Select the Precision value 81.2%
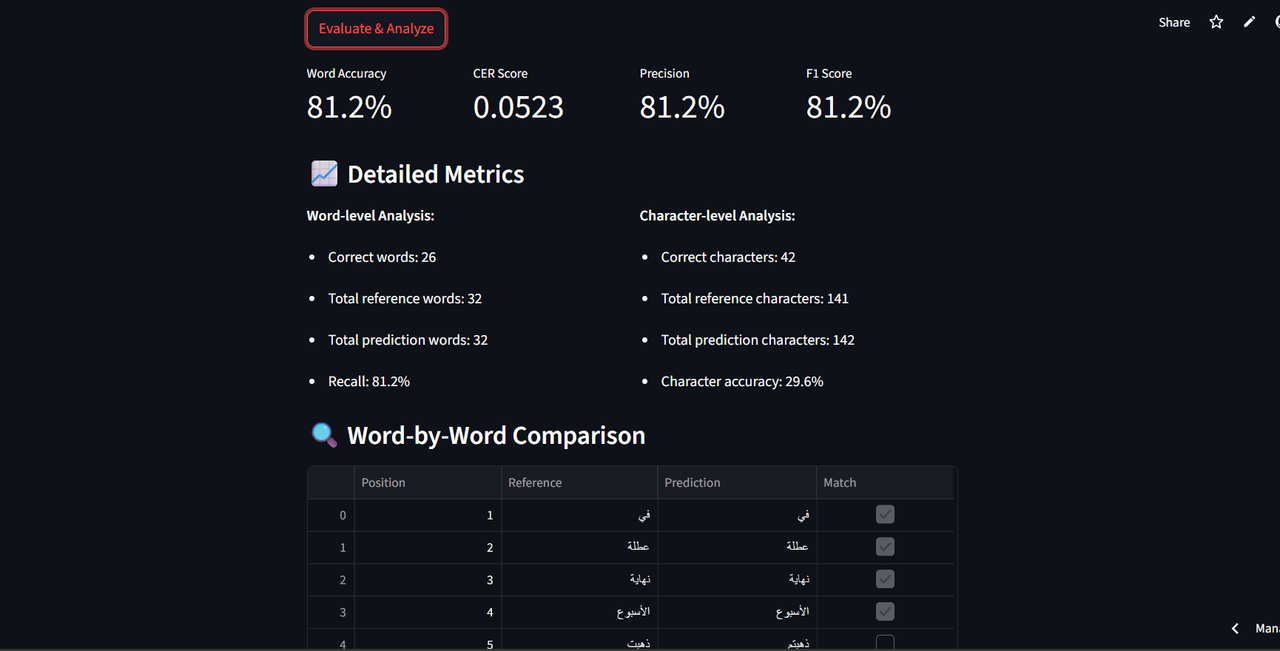 [x=682, y=107]
